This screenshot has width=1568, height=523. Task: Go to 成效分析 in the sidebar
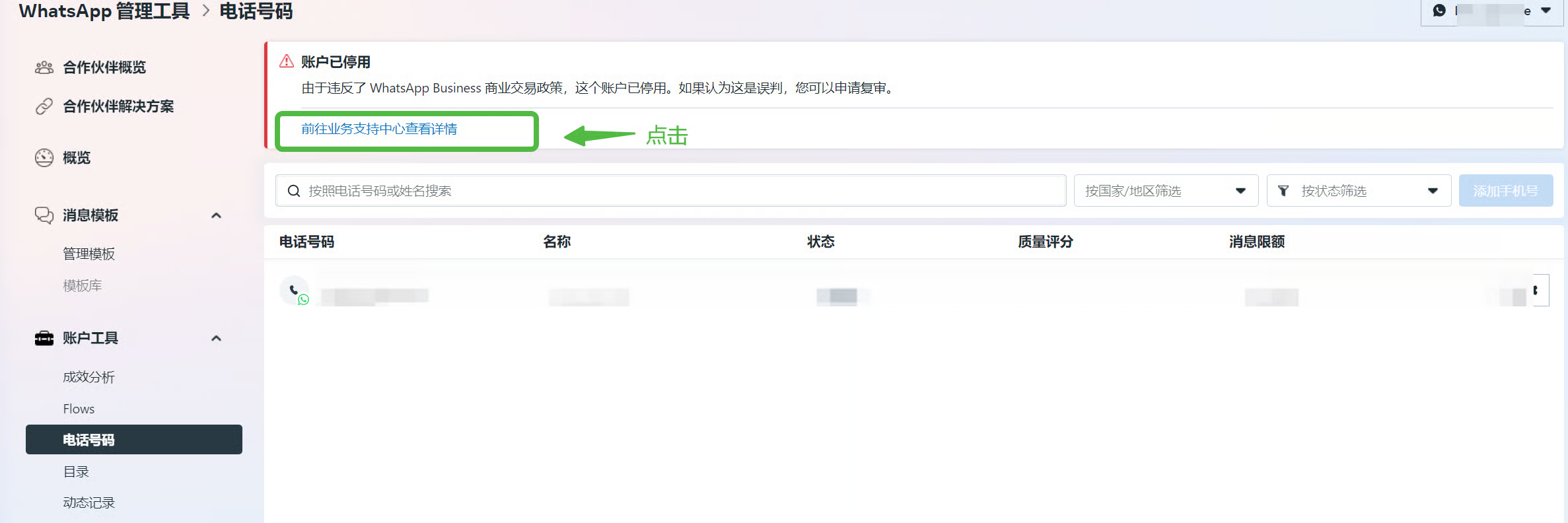click(89, 377)
